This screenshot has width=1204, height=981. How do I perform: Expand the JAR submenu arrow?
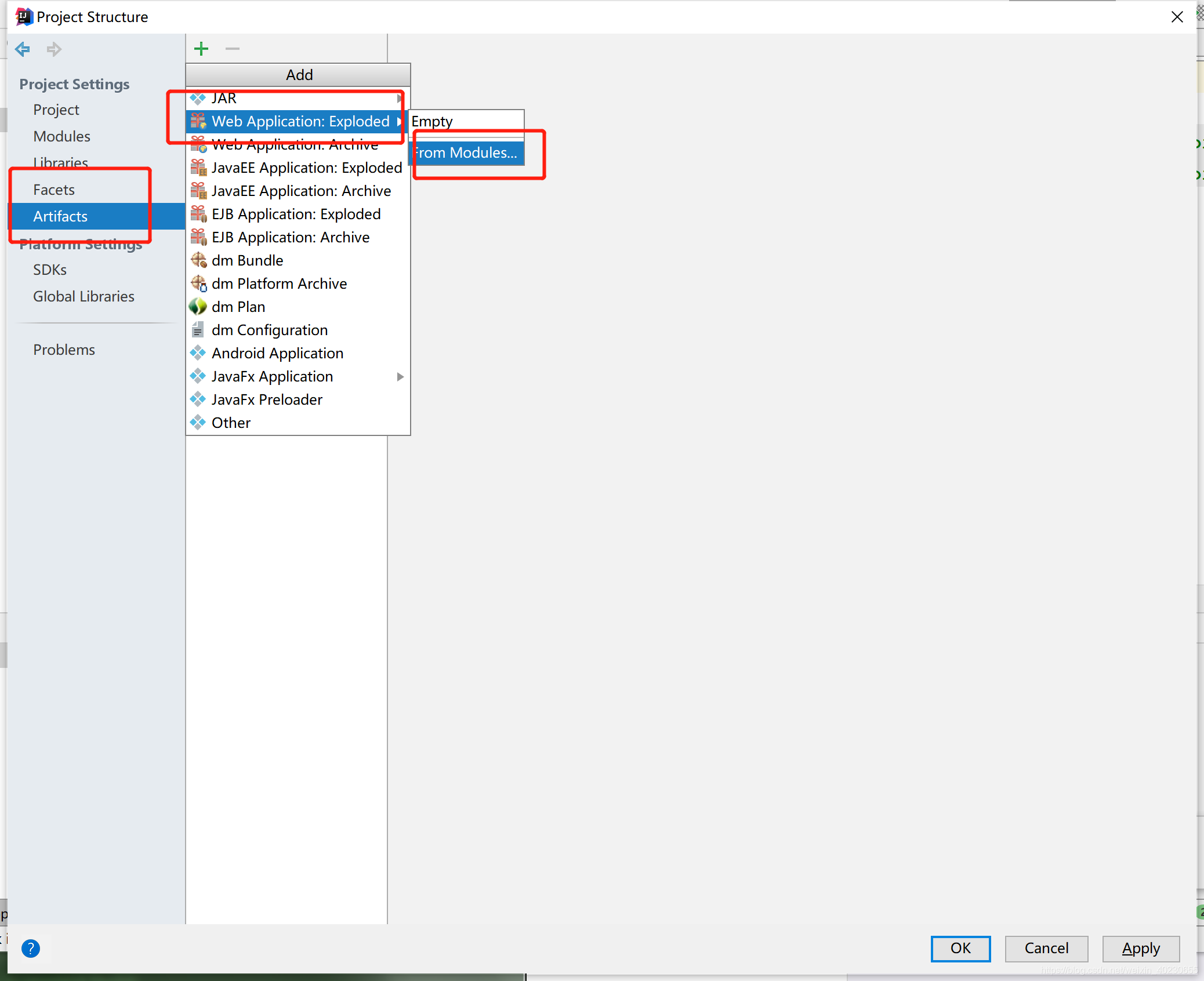(400, 99)
